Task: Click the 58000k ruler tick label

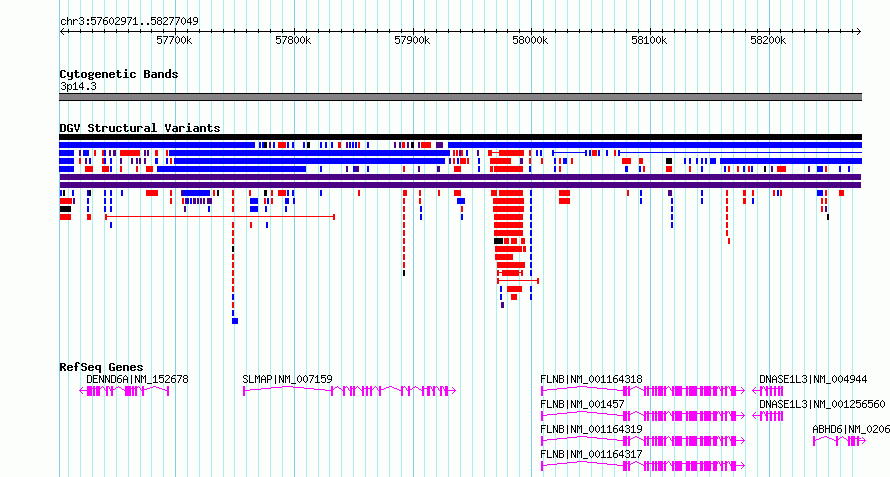Action: coord(530,40)
